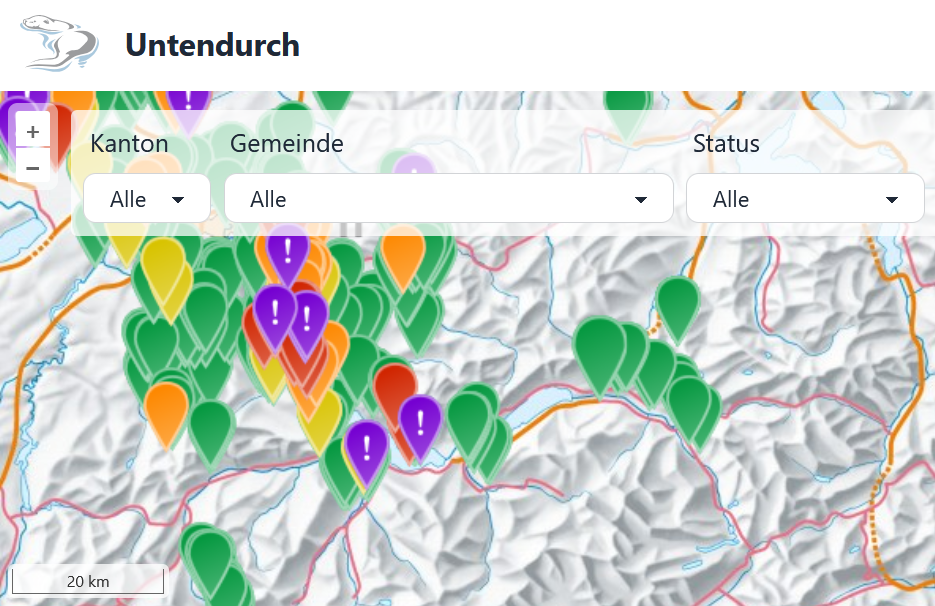Open topmost purple exclamation marker below filter bar
This screenshot has height=606, width=935.
288,250
